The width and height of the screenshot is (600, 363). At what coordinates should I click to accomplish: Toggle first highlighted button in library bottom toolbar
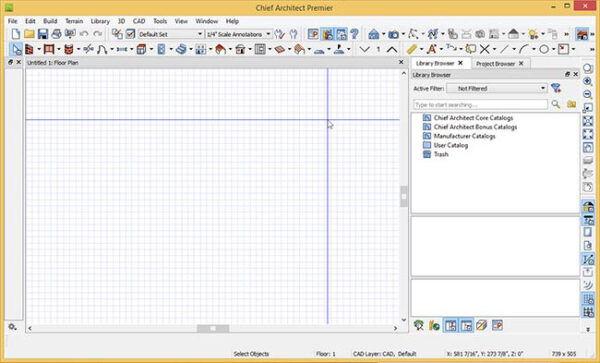click(x=451, y=326)
